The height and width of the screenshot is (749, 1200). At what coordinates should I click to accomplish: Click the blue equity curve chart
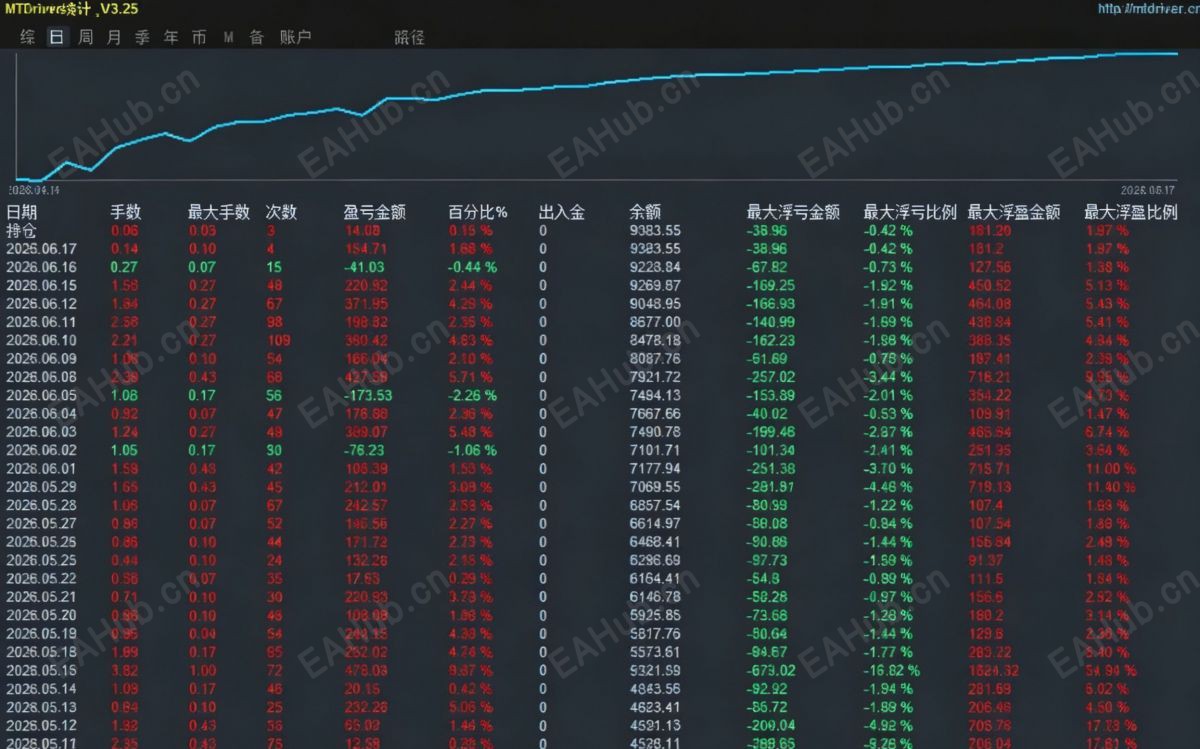tap(597, 115)
